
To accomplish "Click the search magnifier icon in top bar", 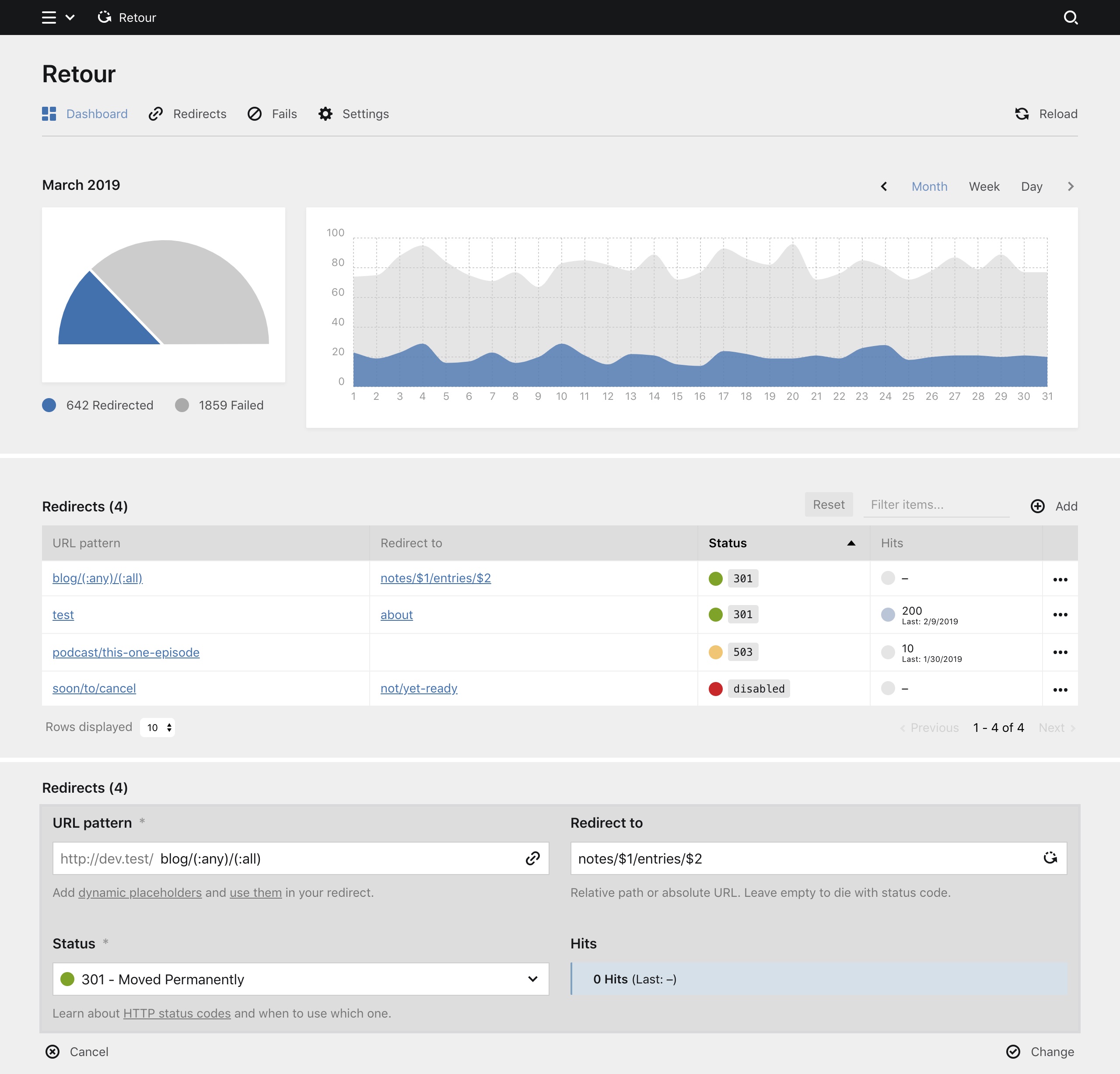I will pyautogui.click(x=1070, y=17).
